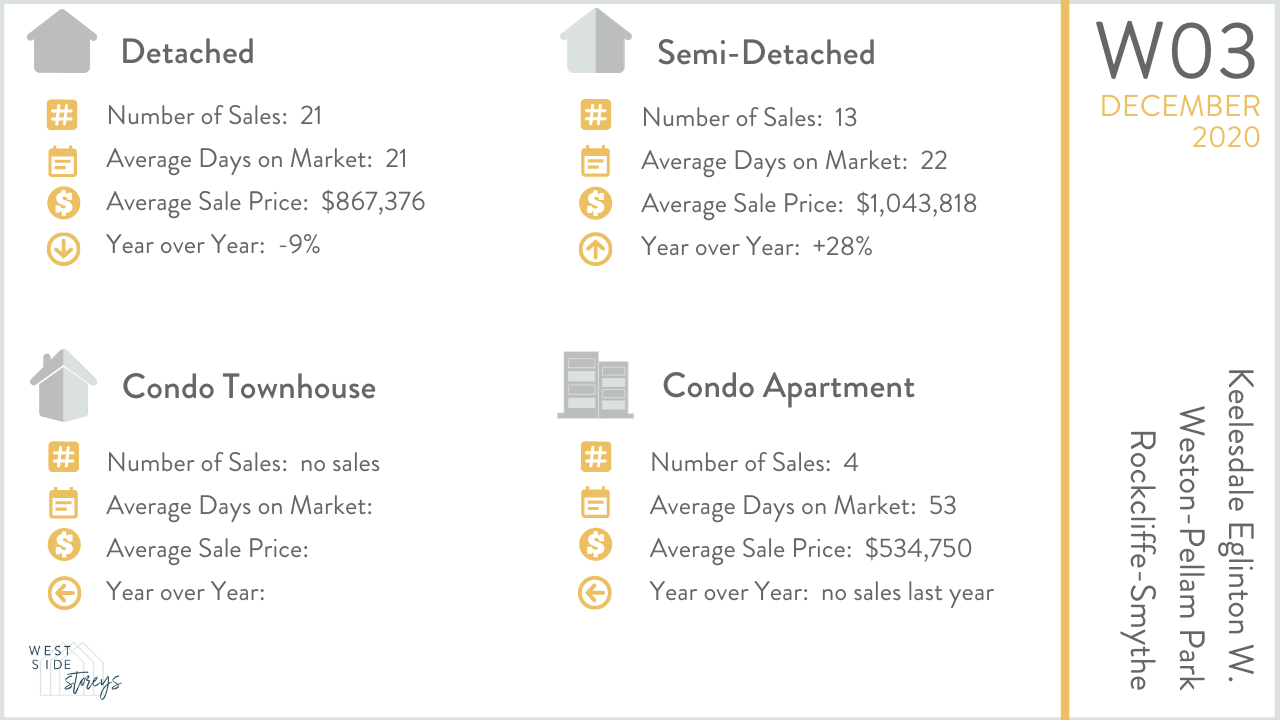Click the dollar icon for Detached sale price
1280x720 pixels.
[x=63, y=203]
